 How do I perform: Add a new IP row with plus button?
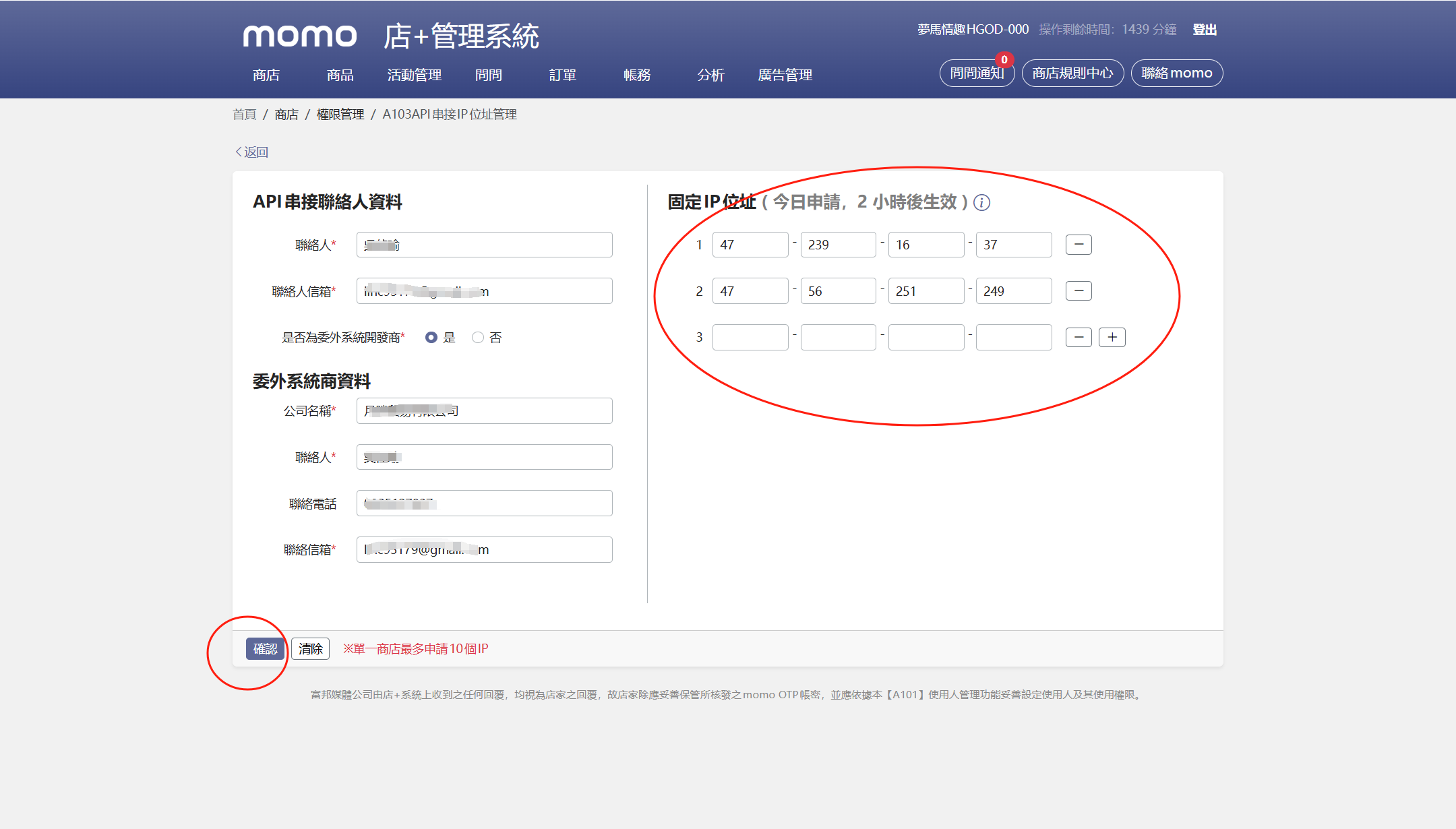point(1112,337)
